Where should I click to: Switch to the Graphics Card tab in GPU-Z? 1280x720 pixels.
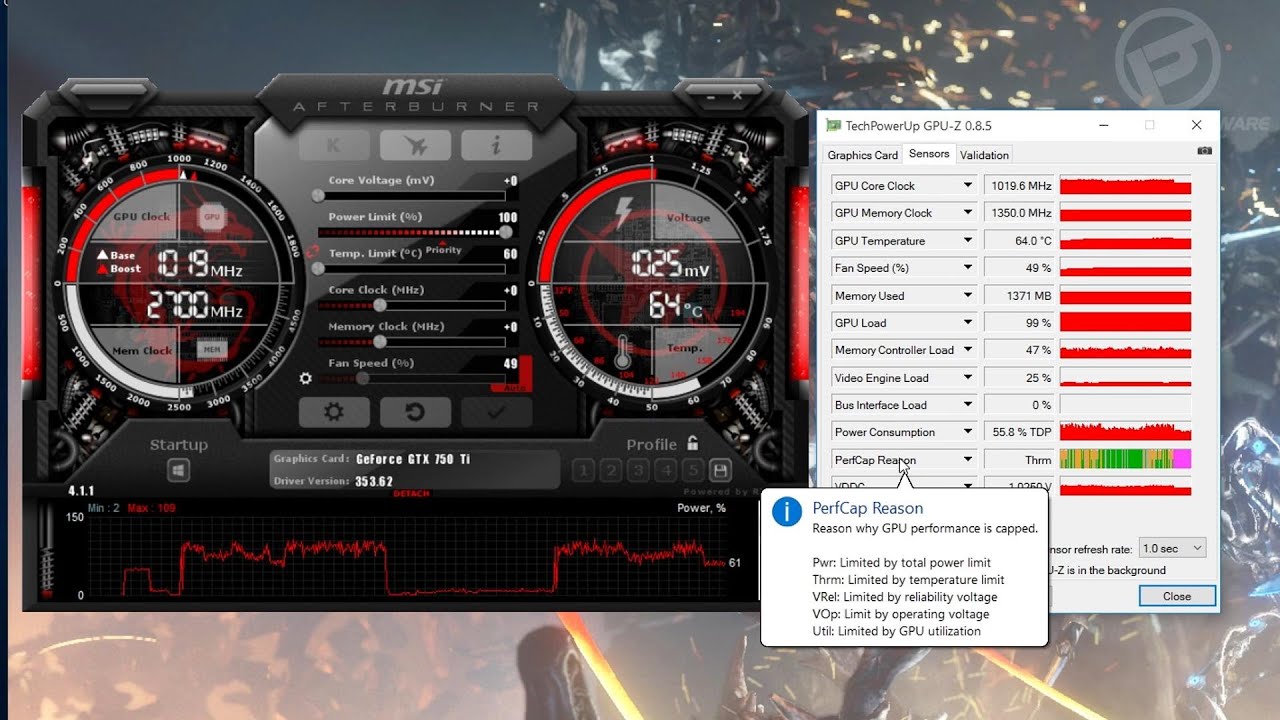coord(862,155)
